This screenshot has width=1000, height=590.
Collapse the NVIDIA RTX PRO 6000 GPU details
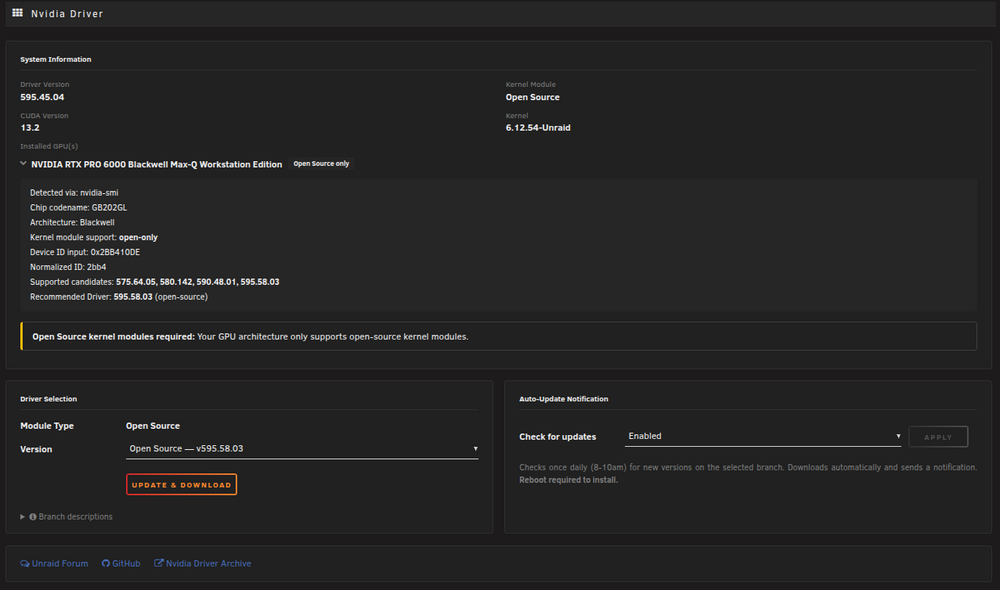[23, 163]
